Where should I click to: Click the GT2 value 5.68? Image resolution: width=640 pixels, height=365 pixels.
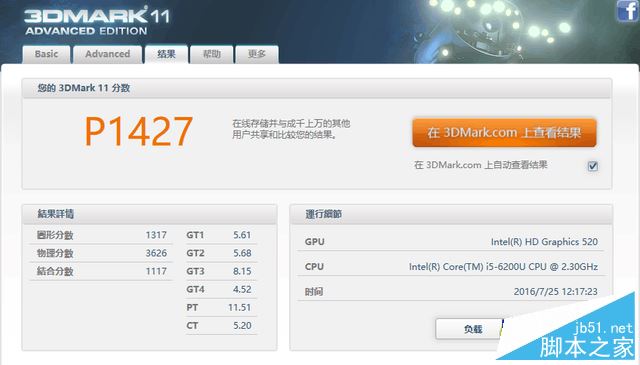(242, 253)
